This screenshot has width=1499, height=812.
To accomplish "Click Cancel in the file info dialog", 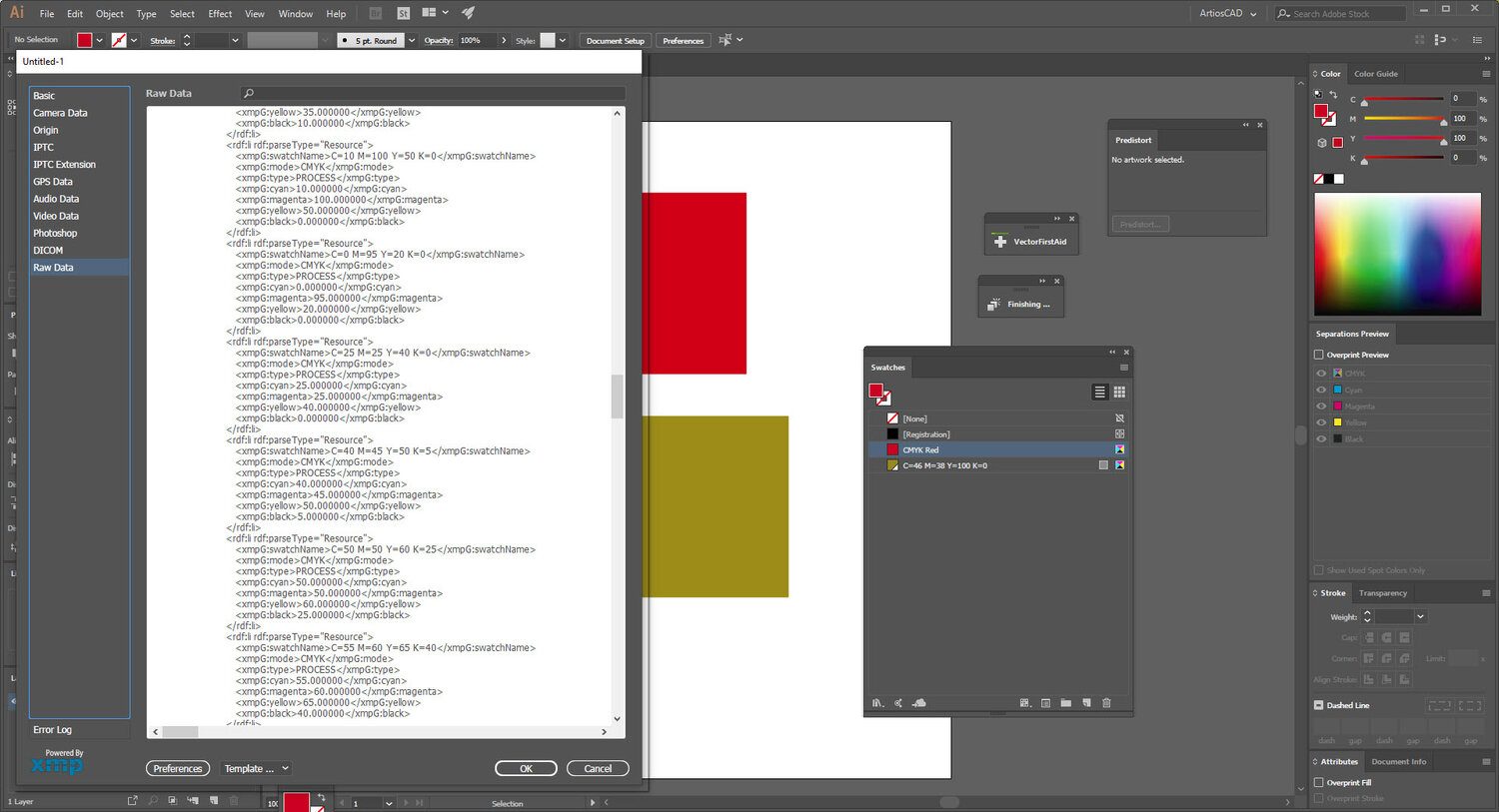I will coord(598,768).
